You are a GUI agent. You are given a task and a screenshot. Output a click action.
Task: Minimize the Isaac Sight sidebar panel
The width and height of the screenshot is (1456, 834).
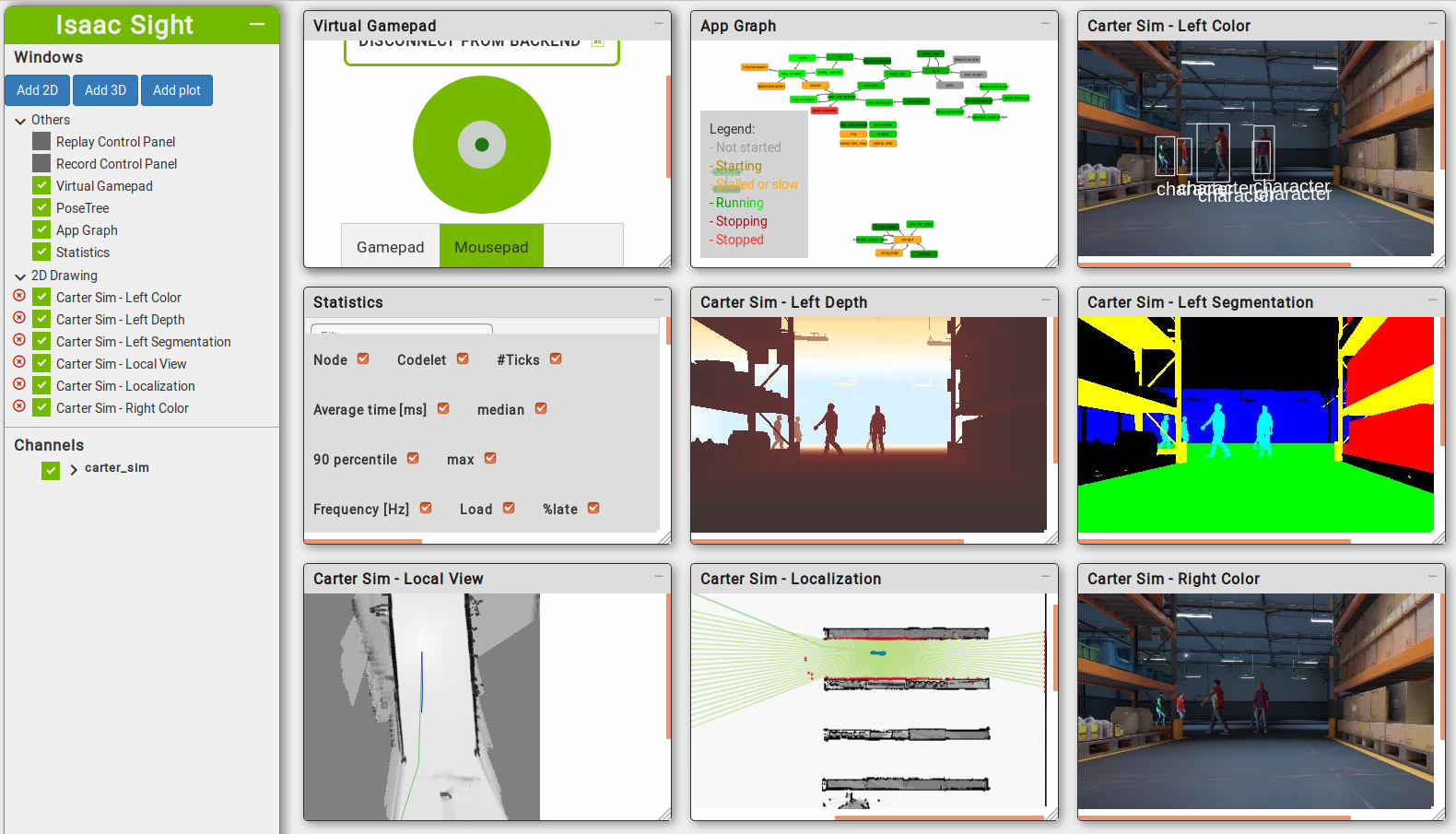(x=257, y=25)
